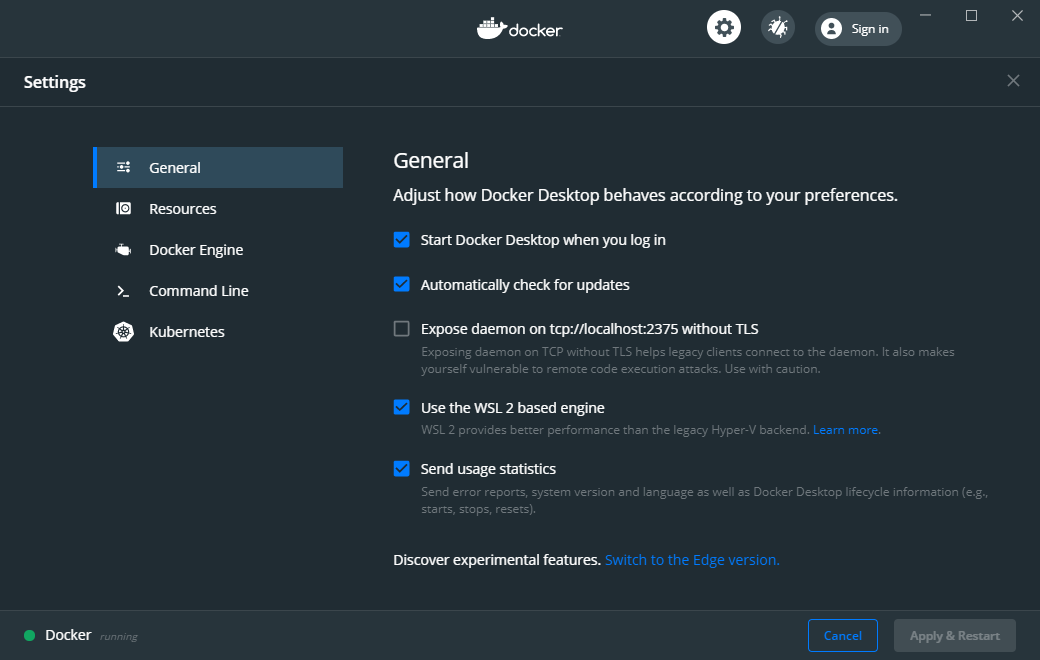This screenshot has width=1040, height=660.
Task: Open the troubleshoot bug icon
Action: [777, 28]
